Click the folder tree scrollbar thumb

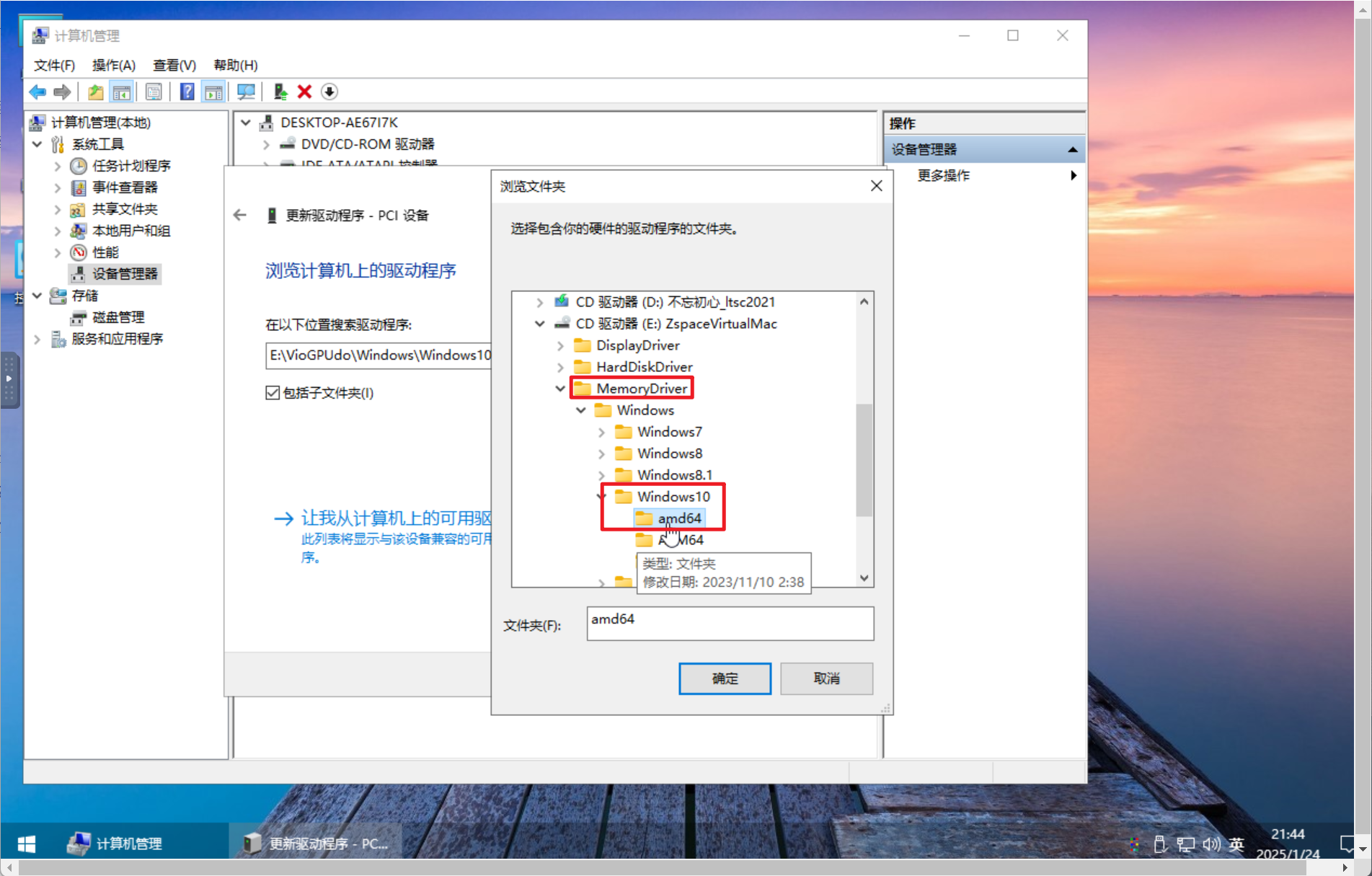coord(864,460)
